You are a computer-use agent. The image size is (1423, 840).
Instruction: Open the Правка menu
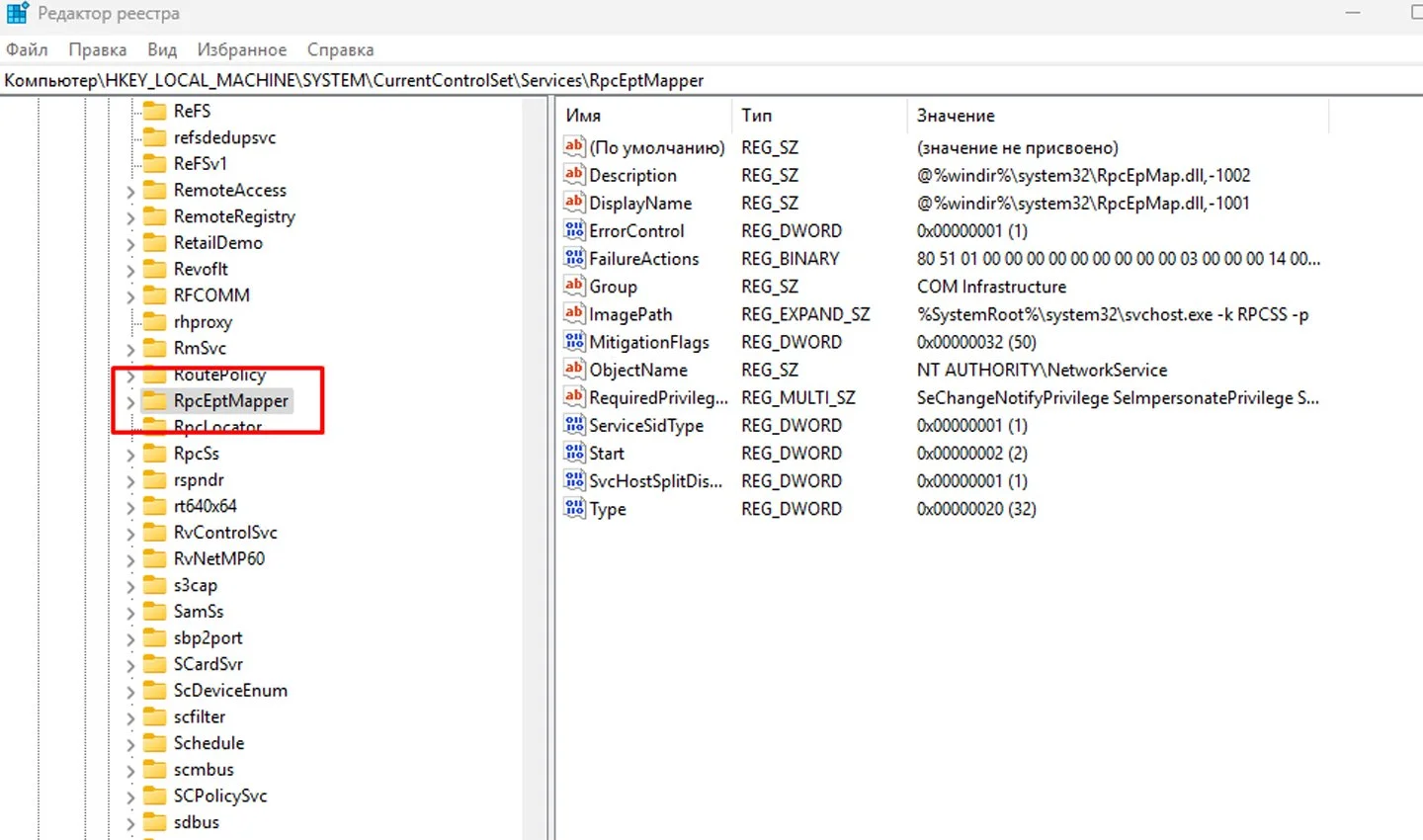coord(98,49)
